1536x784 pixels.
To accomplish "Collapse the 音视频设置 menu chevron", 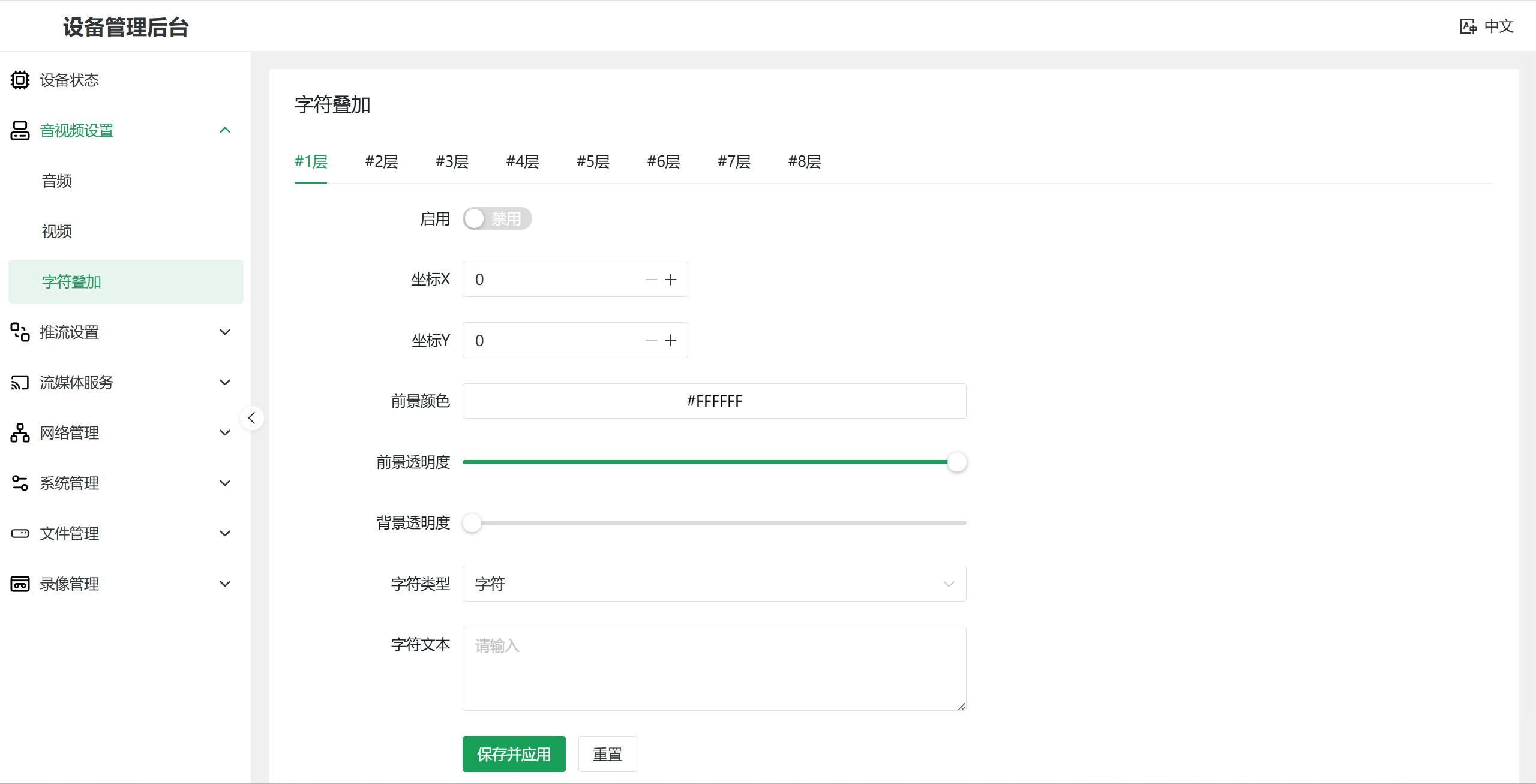I will pos(225,130).
